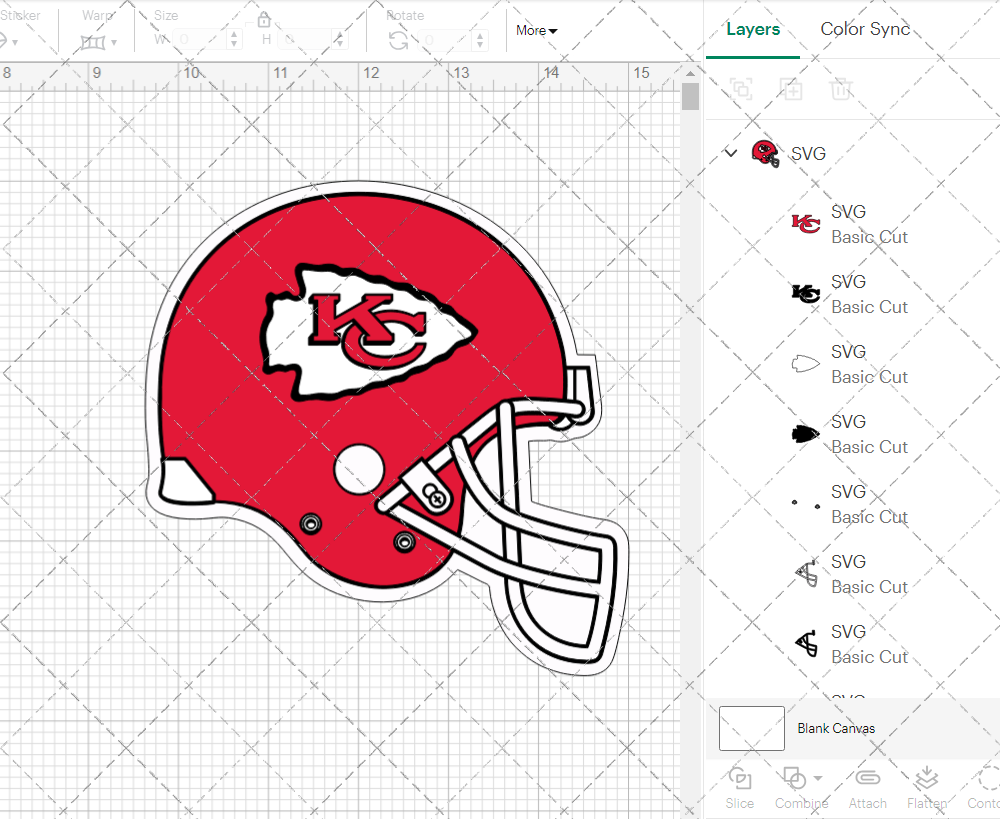Screen dimensions: 1000x819
Task: Click the Rotate icon in toolbar
Action: (399, 41)
